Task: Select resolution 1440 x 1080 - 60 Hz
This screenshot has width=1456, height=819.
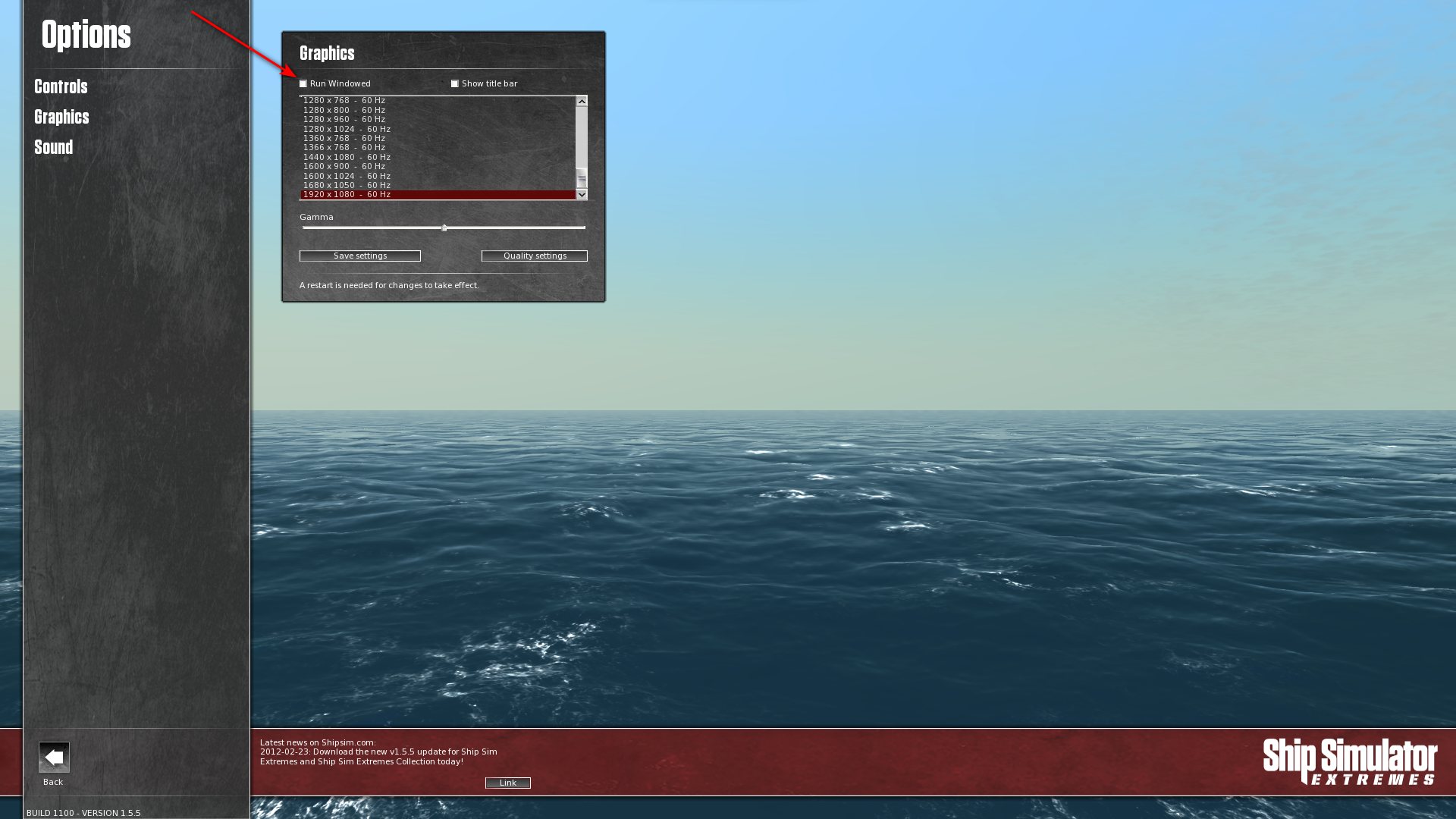Action: click(438, 157)
